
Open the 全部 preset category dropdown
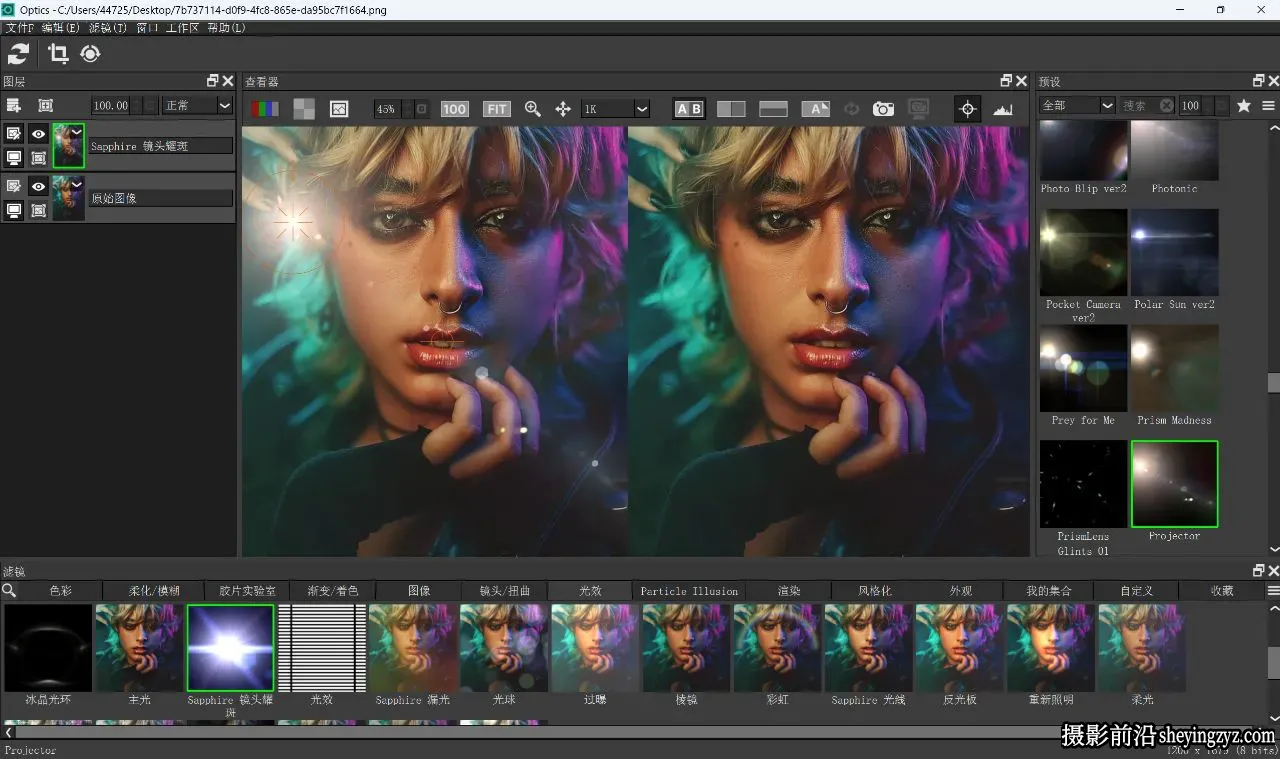(x=1077, y=105)
